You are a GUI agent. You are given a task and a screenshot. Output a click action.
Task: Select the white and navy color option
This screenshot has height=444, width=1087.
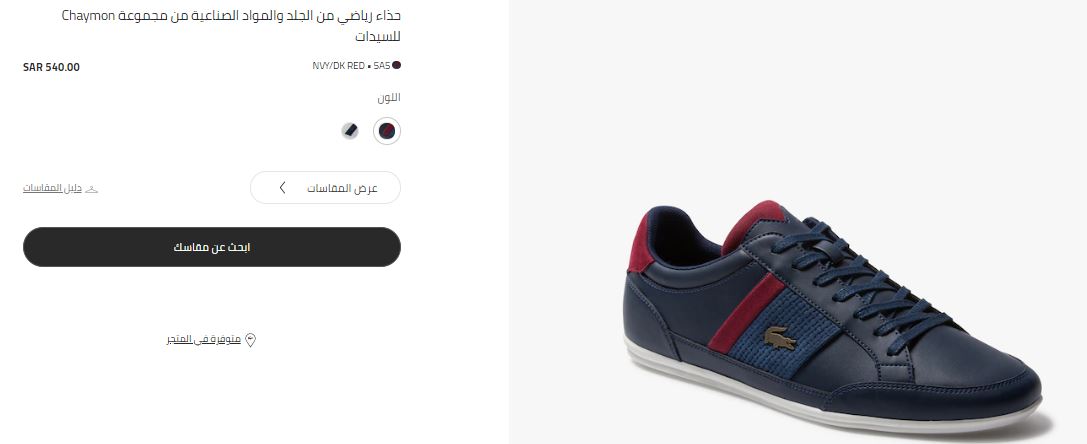[350, 130]
